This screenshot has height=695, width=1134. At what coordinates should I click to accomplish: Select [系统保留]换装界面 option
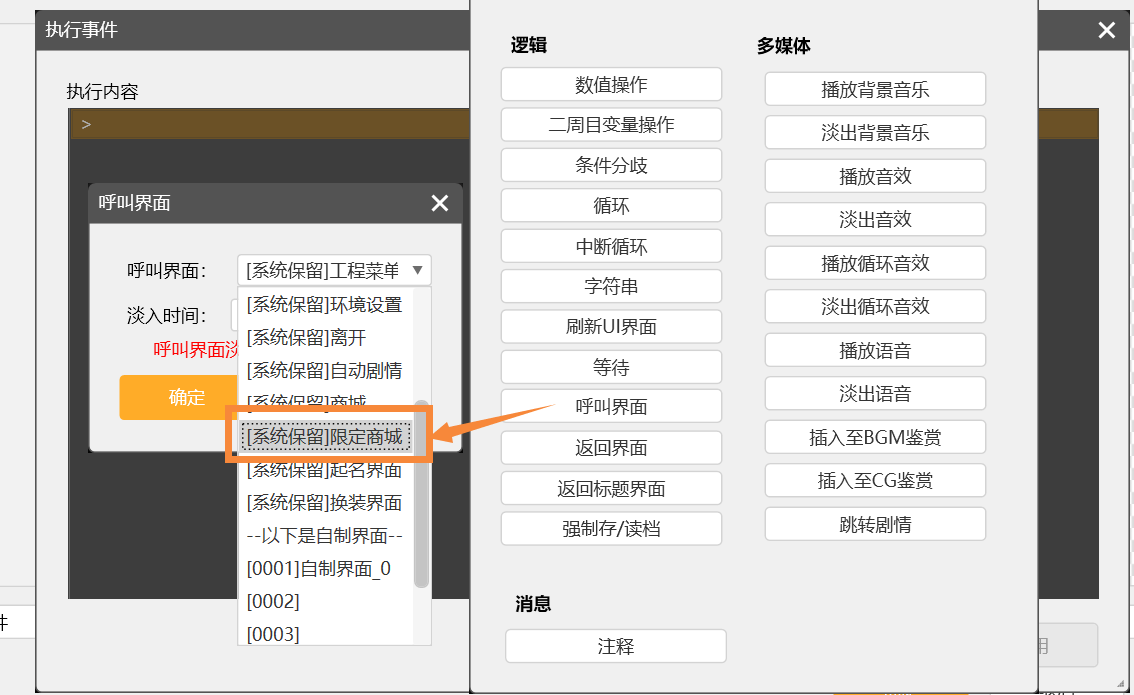tap(324, 502)
